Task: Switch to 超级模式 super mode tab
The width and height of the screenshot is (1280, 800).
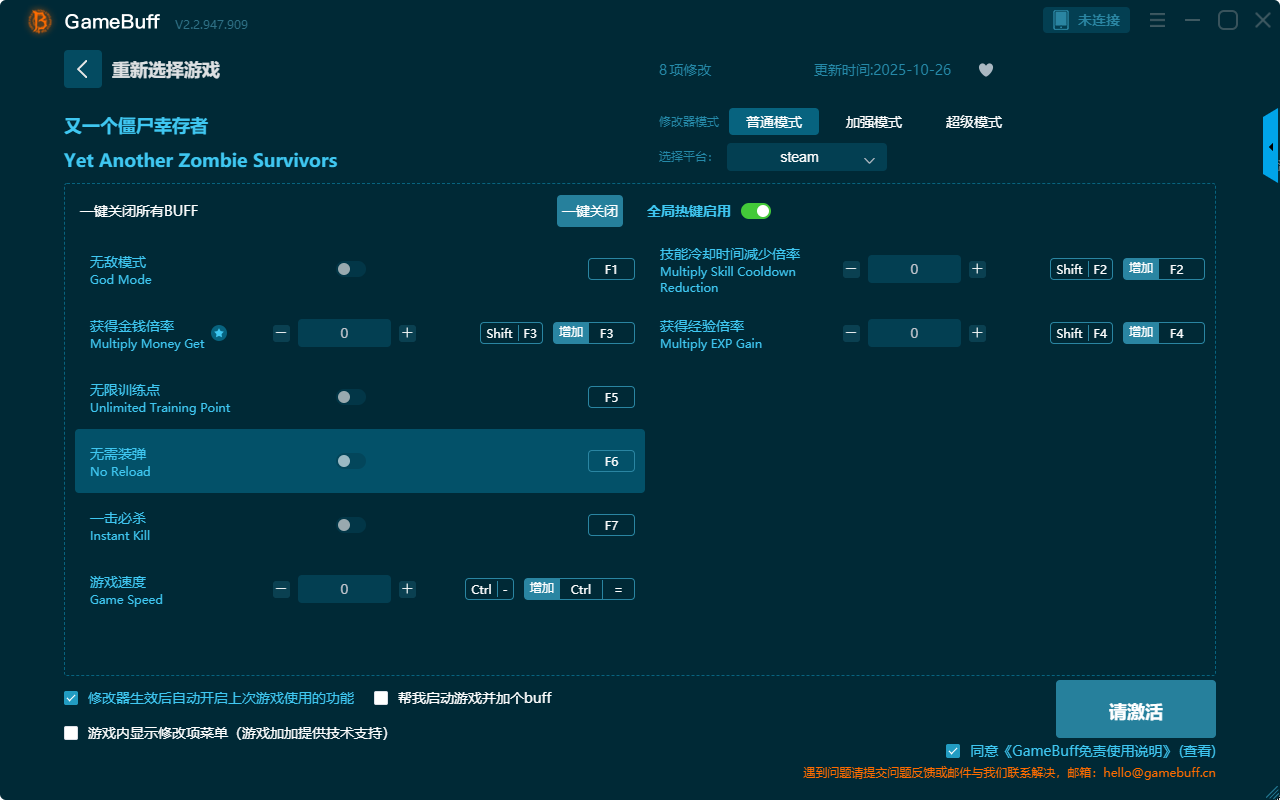Action: tap(973, 122)
